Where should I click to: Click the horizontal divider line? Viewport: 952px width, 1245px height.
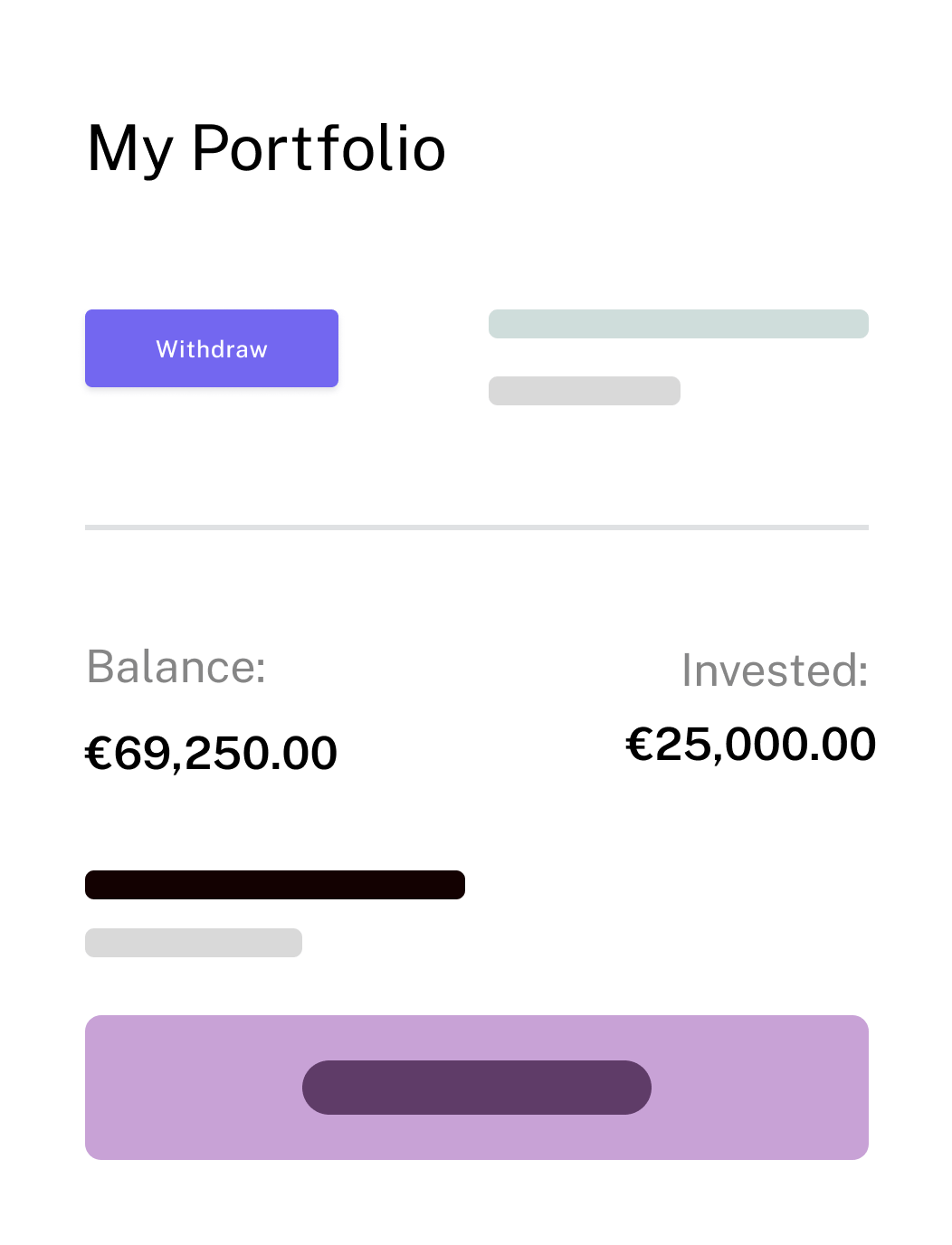[x=476, y=527]
